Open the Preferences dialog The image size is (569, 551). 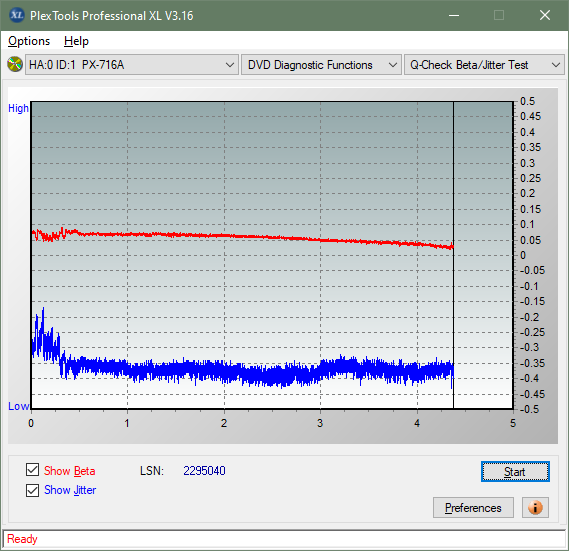pos(473,507)
